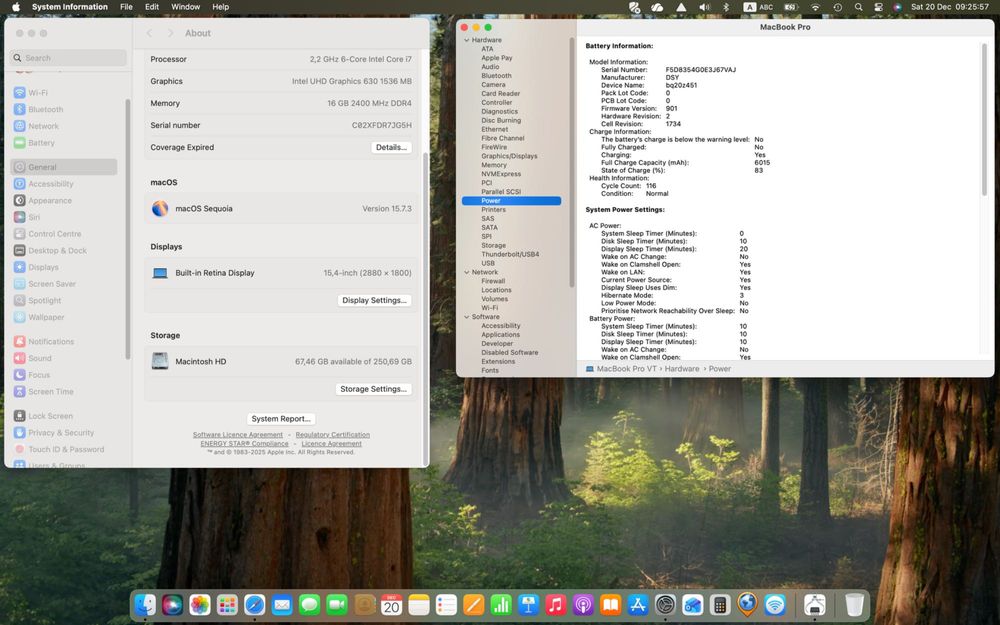Open Storage Settings... button
The height and width of the screenshot is (625, 1000).
373,389
